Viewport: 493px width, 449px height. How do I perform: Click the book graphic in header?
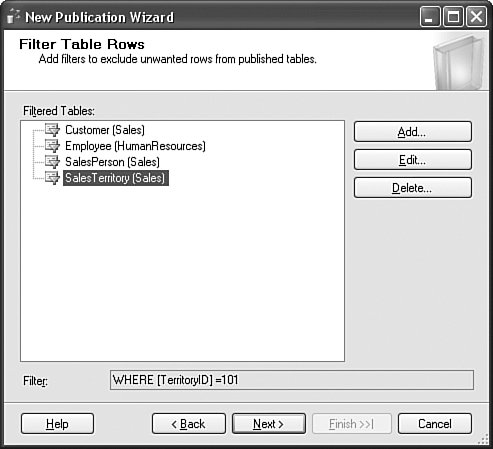pos(459,63)
